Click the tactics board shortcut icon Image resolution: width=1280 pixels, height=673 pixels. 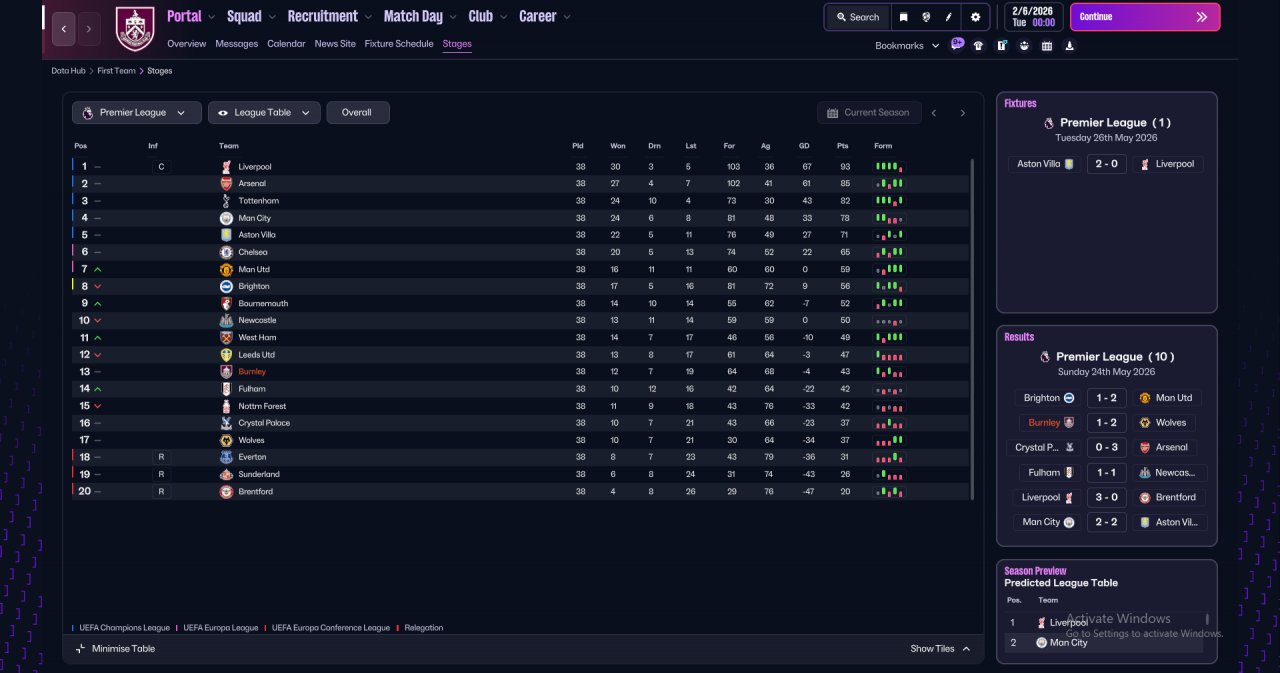pos(1001,45)
